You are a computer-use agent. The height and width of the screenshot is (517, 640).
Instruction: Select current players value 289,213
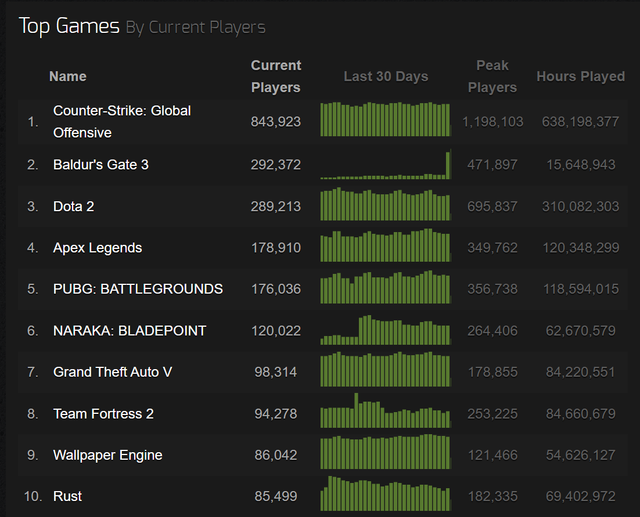tap(276, 206)
